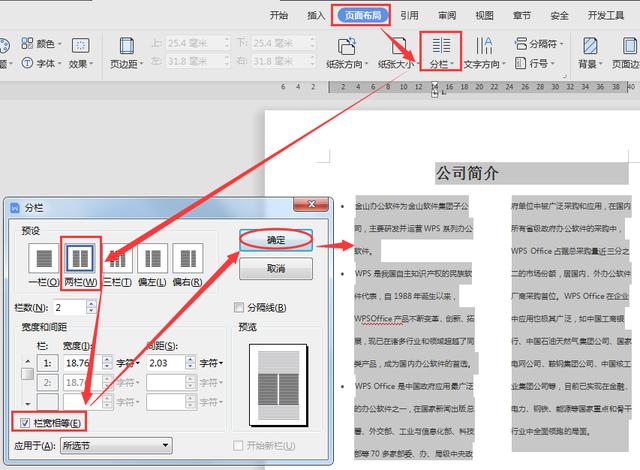The width and height of the screenshot is (640, 470).
Task: Click the 栏数 number input field
Action: (70, 307)
